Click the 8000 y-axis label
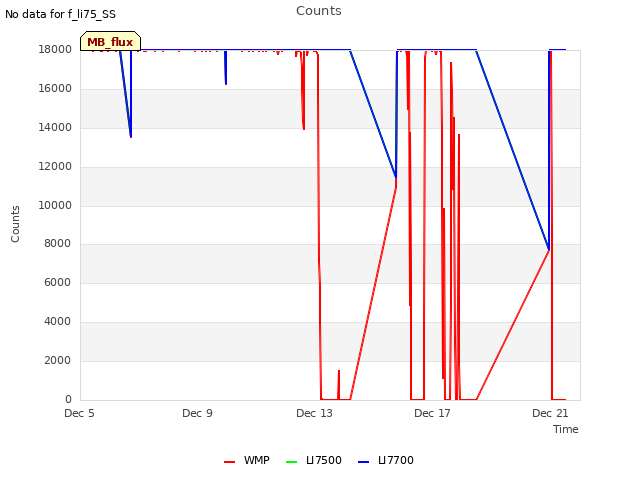 tap(57, 244)
